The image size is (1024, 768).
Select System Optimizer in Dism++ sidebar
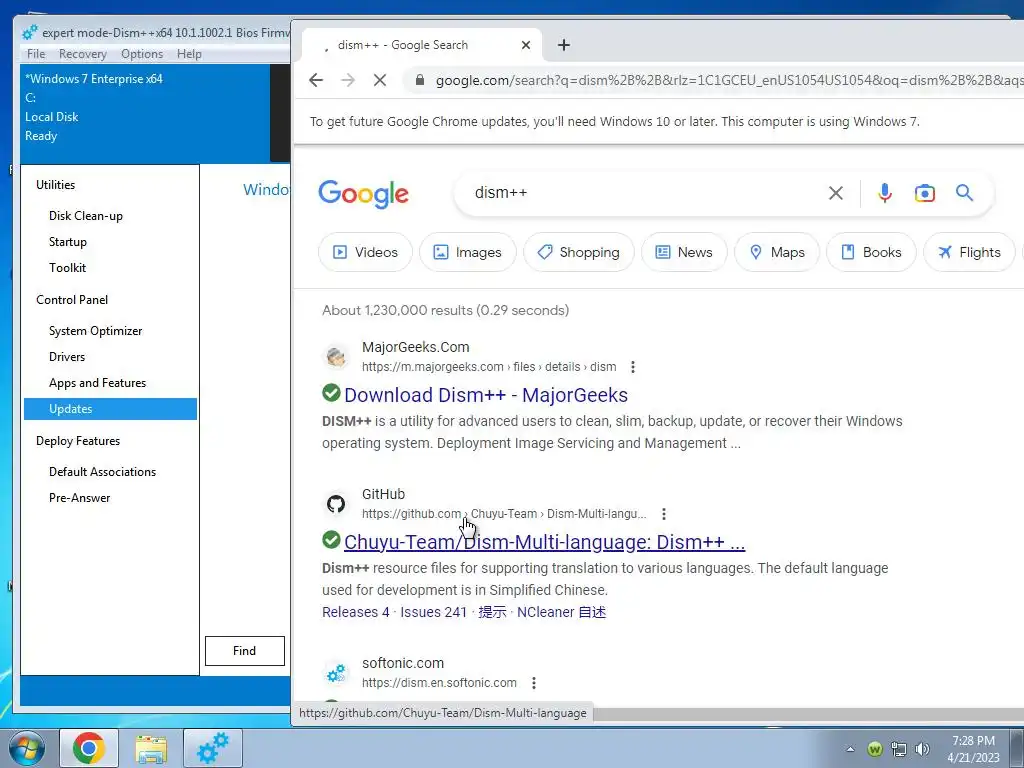click(x=95, y=330)
